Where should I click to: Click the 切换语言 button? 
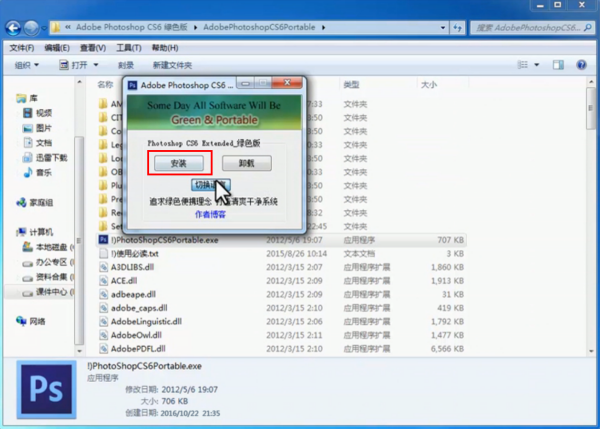(210, 185)
